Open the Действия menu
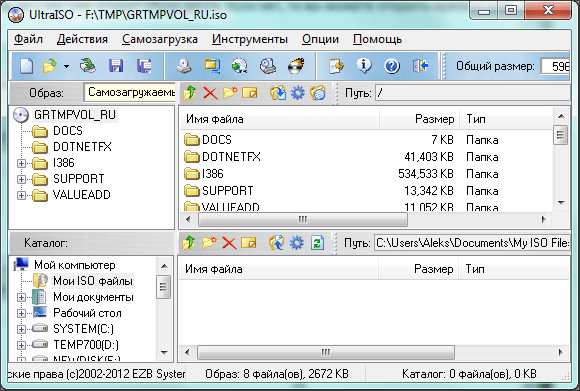Image resolution: width=580 pixels, height=391 pixels. 82,39
